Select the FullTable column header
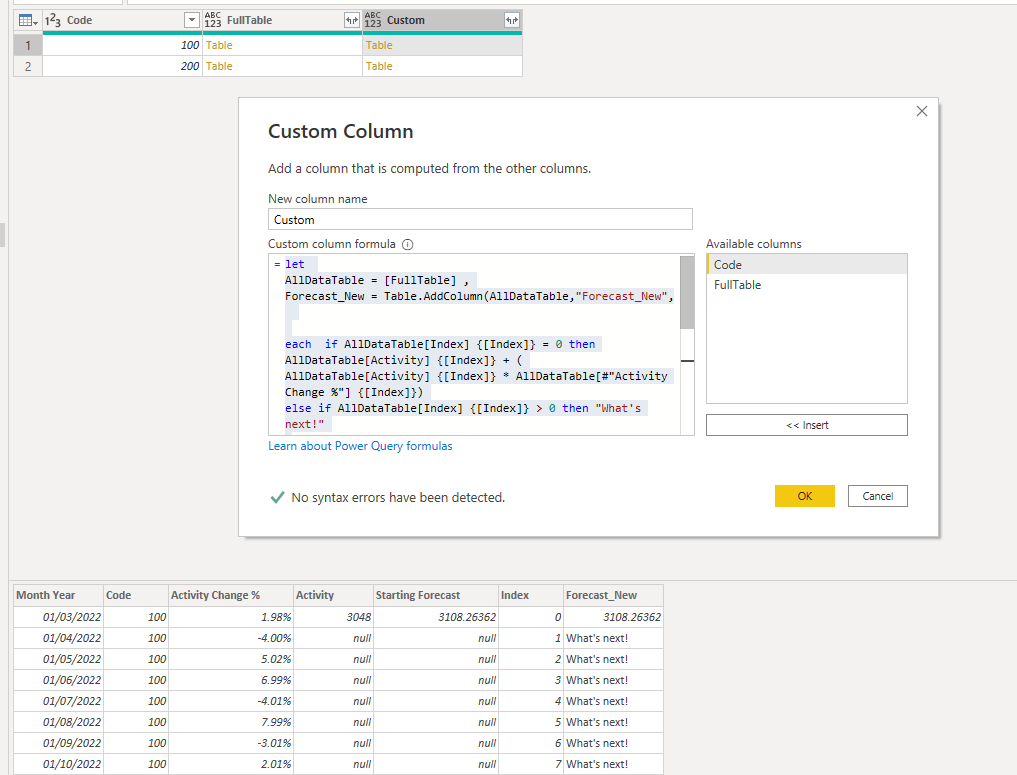The height and width of the screenshot is (775, 1017). tap(282, 20)
